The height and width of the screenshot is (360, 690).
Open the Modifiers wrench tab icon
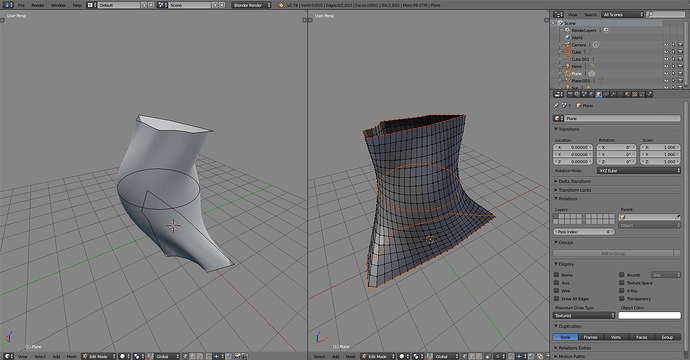(x=613, y=94)
